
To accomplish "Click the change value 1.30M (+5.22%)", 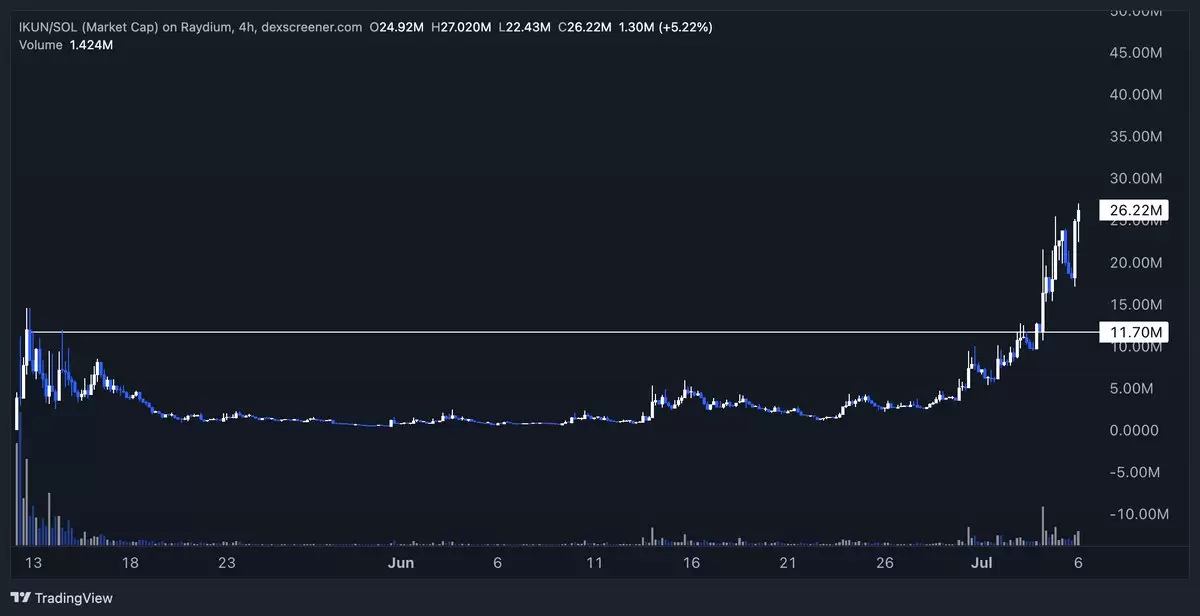I will (667, 27).
